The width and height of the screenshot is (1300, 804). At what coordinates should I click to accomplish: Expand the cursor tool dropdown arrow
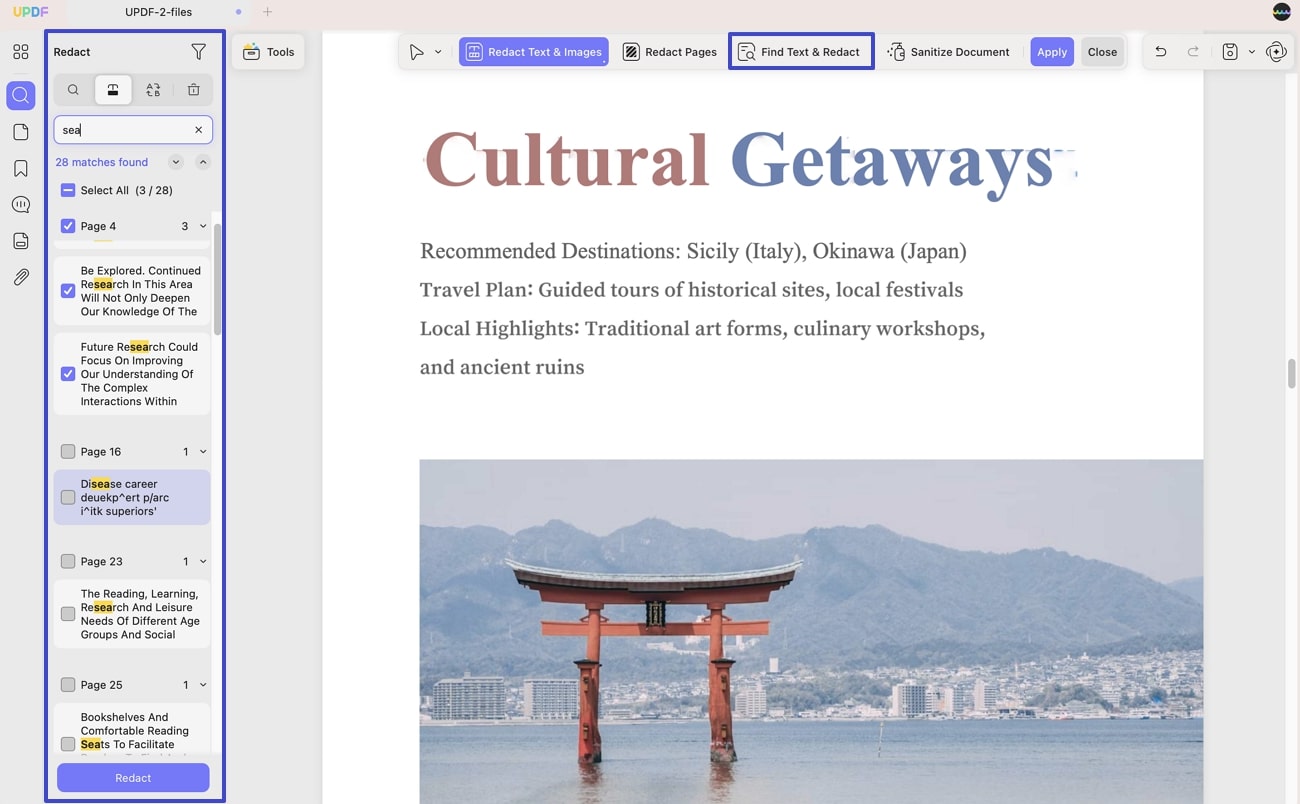[438, 52]
